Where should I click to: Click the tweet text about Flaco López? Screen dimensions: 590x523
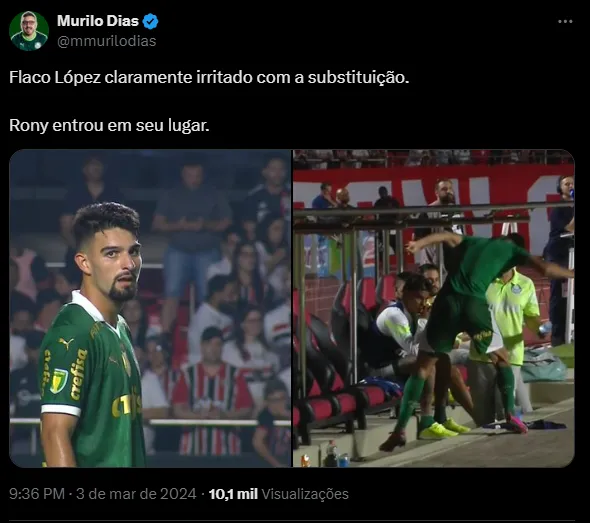coord(209,78)
